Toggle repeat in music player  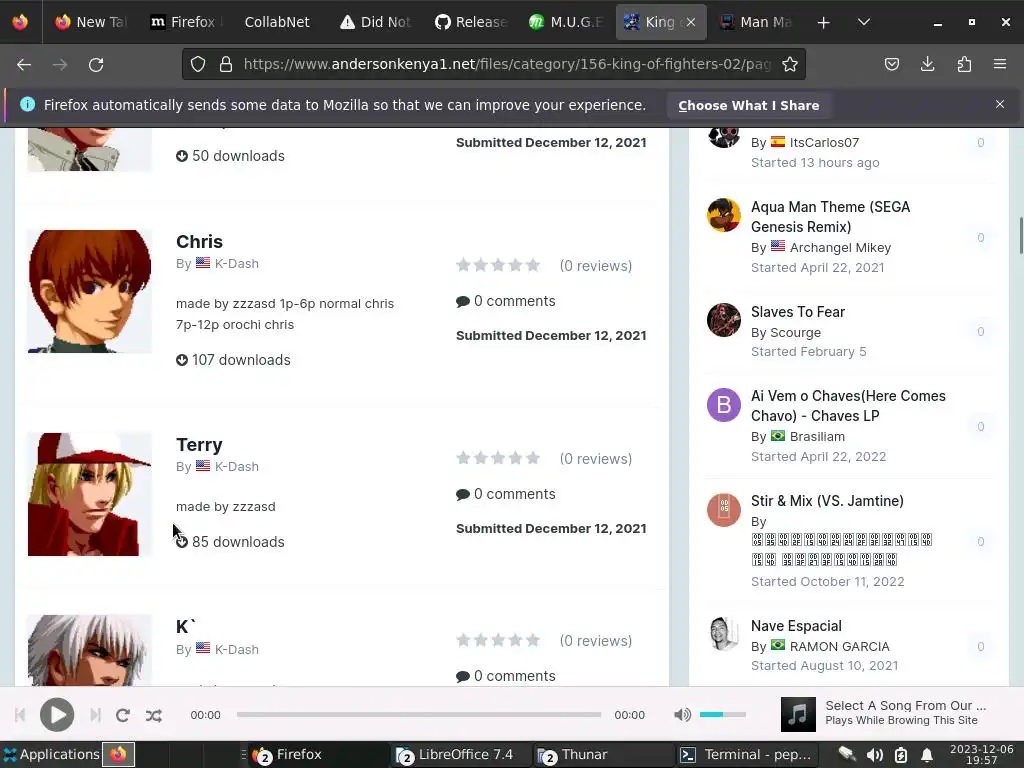point(123,715)
